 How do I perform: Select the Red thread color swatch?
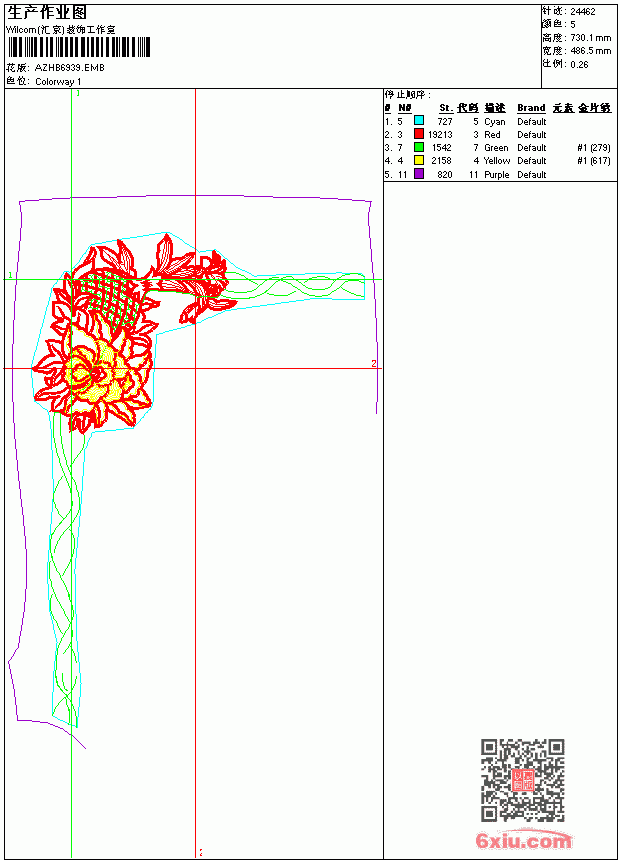tap(419, 133)
